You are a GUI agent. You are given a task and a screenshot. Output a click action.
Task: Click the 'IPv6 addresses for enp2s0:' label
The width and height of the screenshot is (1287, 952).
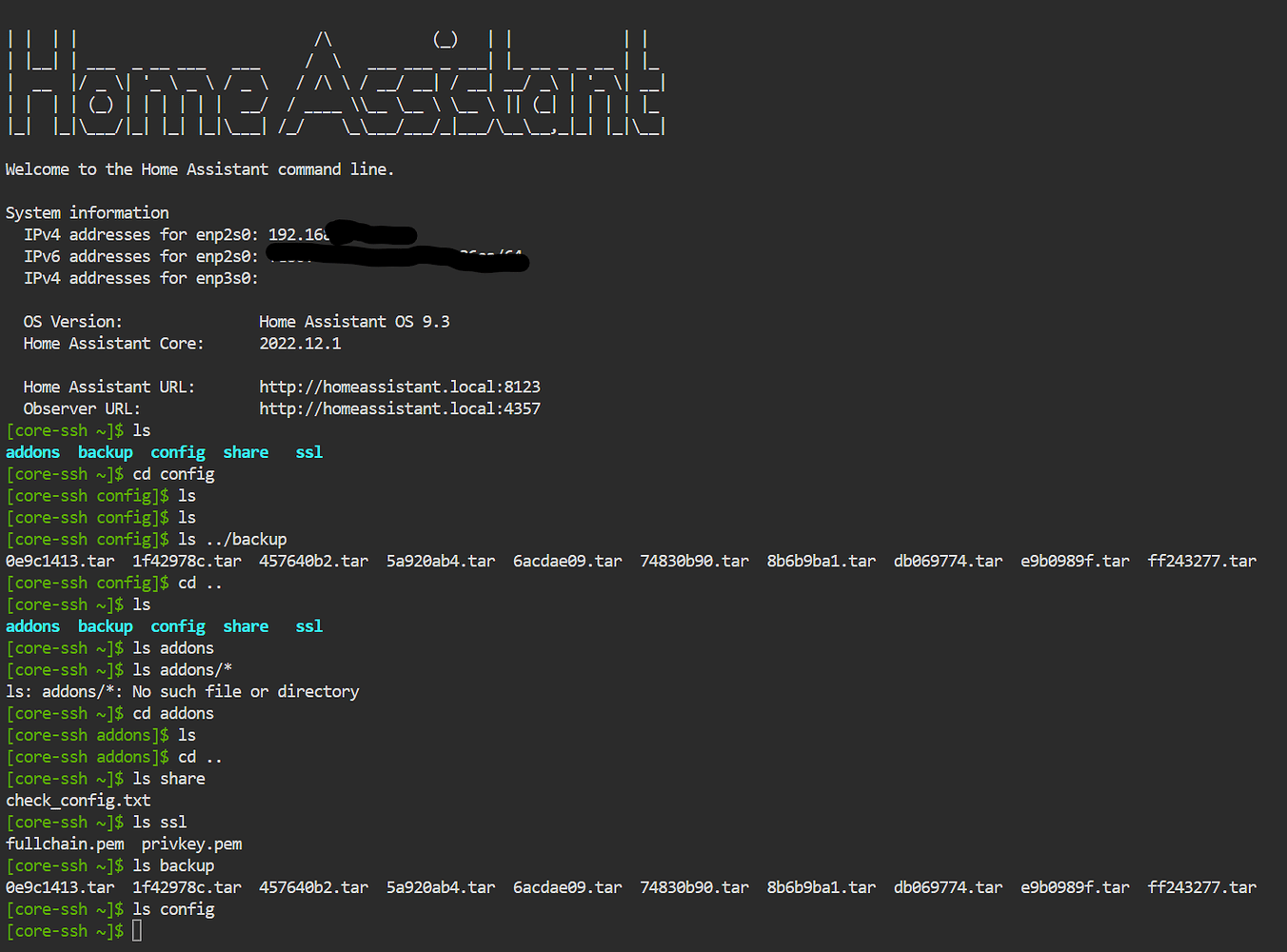141,257
